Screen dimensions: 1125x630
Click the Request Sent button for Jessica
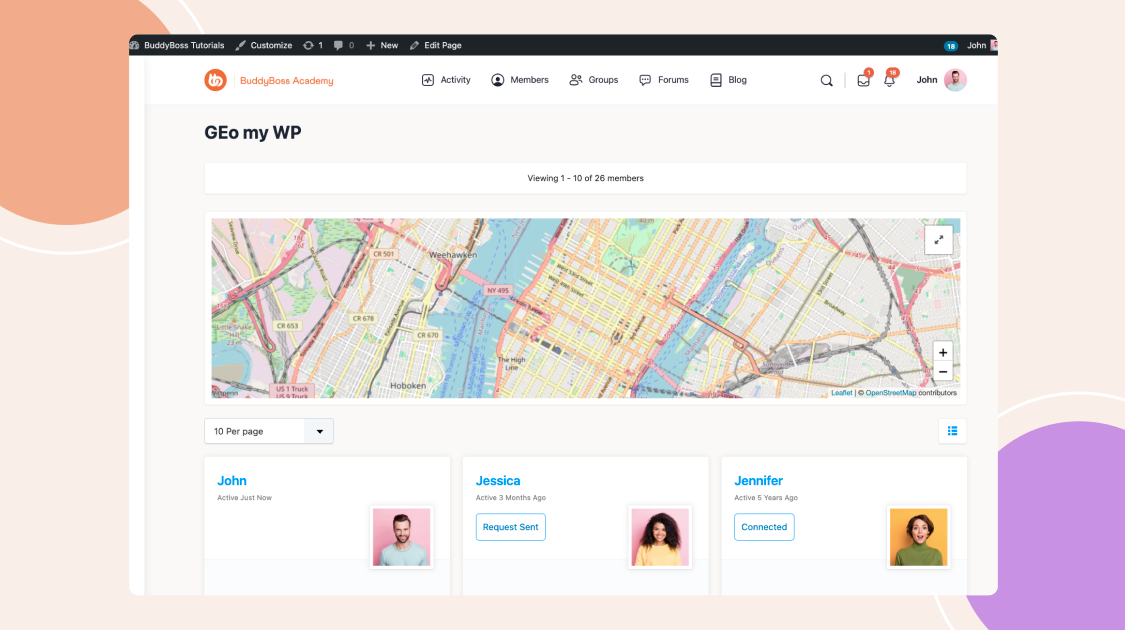tap(511, 527)
